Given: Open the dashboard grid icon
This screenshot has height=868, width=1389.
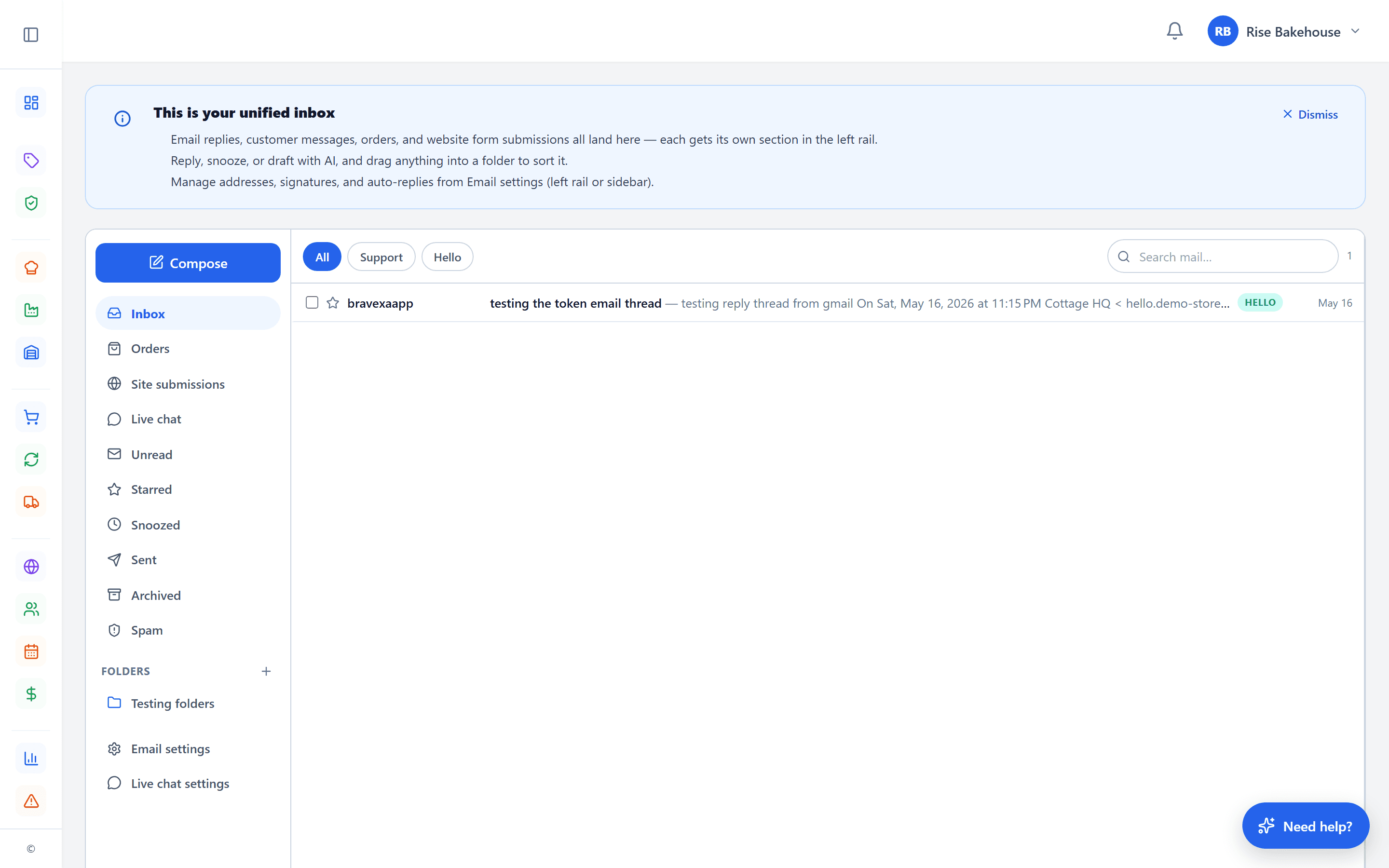Looking at the screenshot, I should 31,103.
